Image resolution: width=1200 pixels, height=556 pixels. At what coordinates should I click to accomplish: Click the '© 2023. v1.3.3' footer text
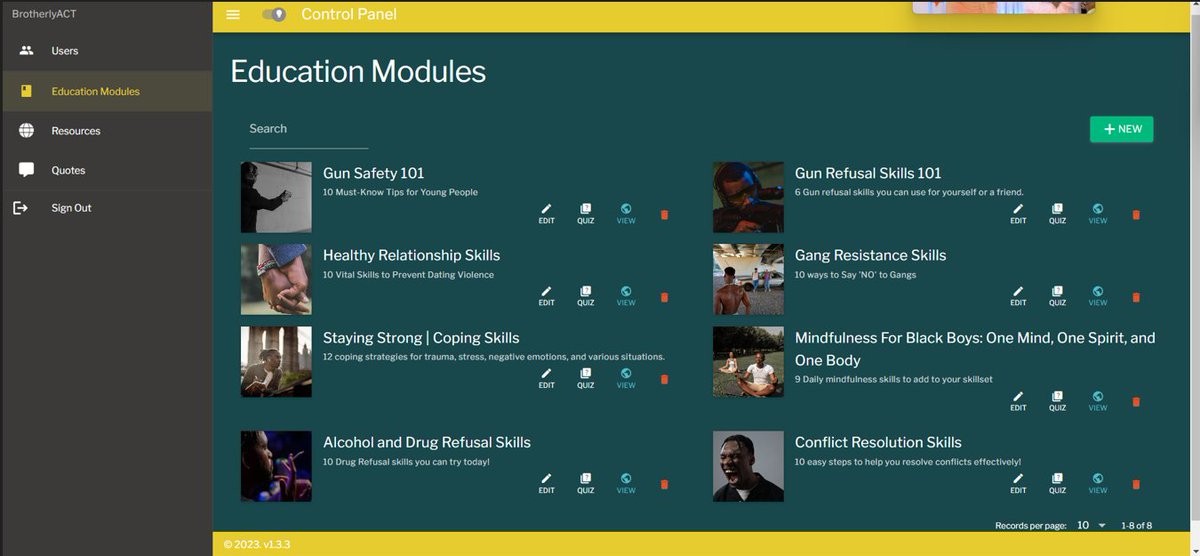pos(256,544)
